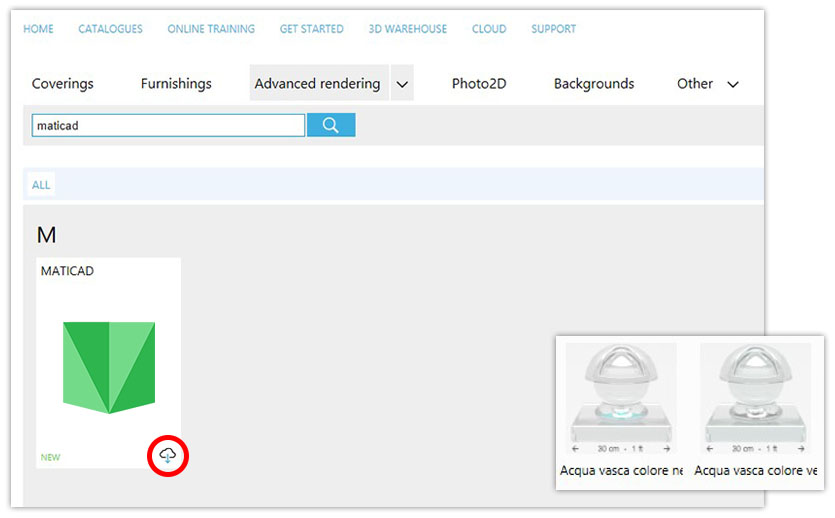Open the CATALOGUES menu item
This screenshot has height=518, width=835.
(110, 29)
